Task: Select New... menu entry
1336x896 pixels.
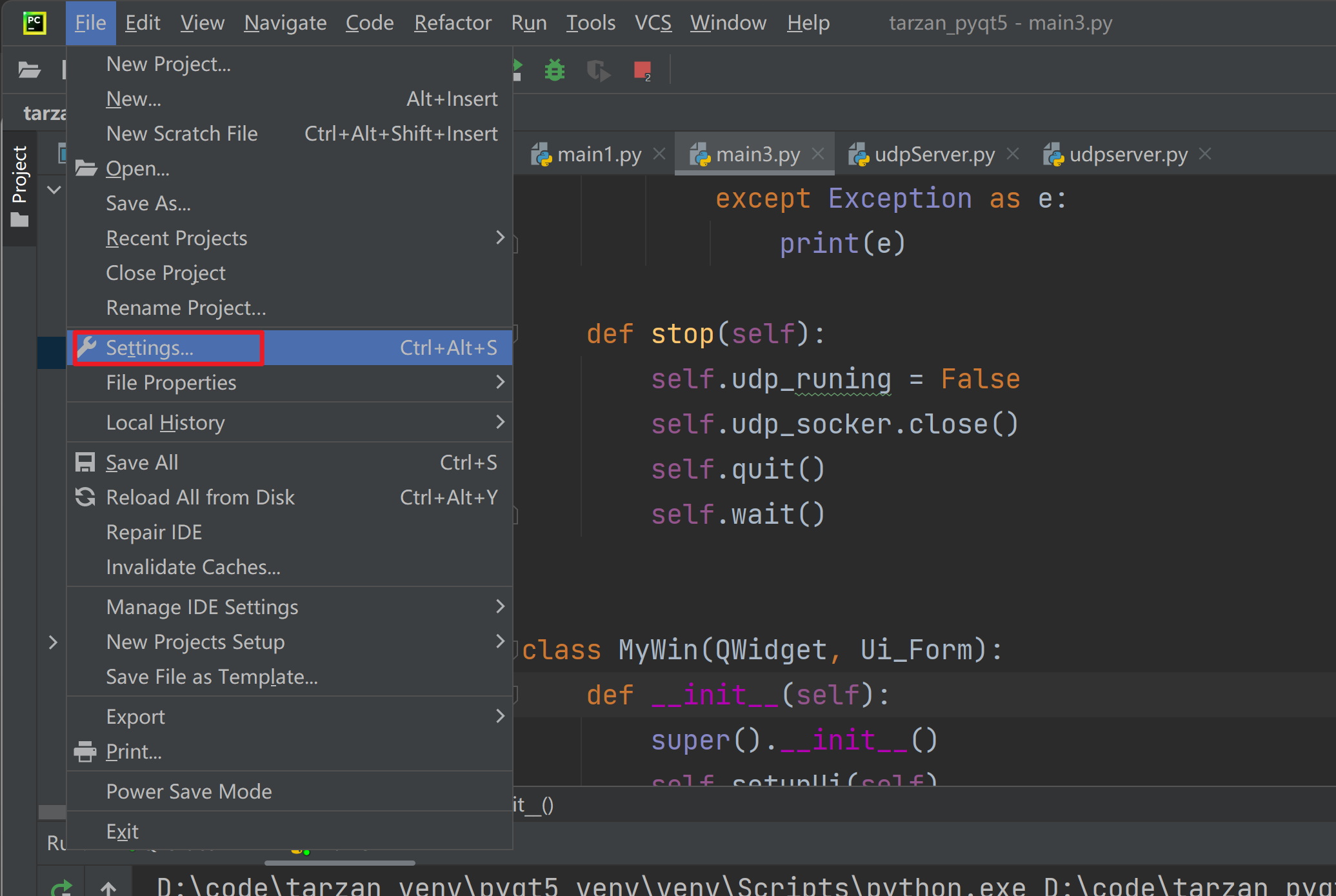Action: [290, 99]
